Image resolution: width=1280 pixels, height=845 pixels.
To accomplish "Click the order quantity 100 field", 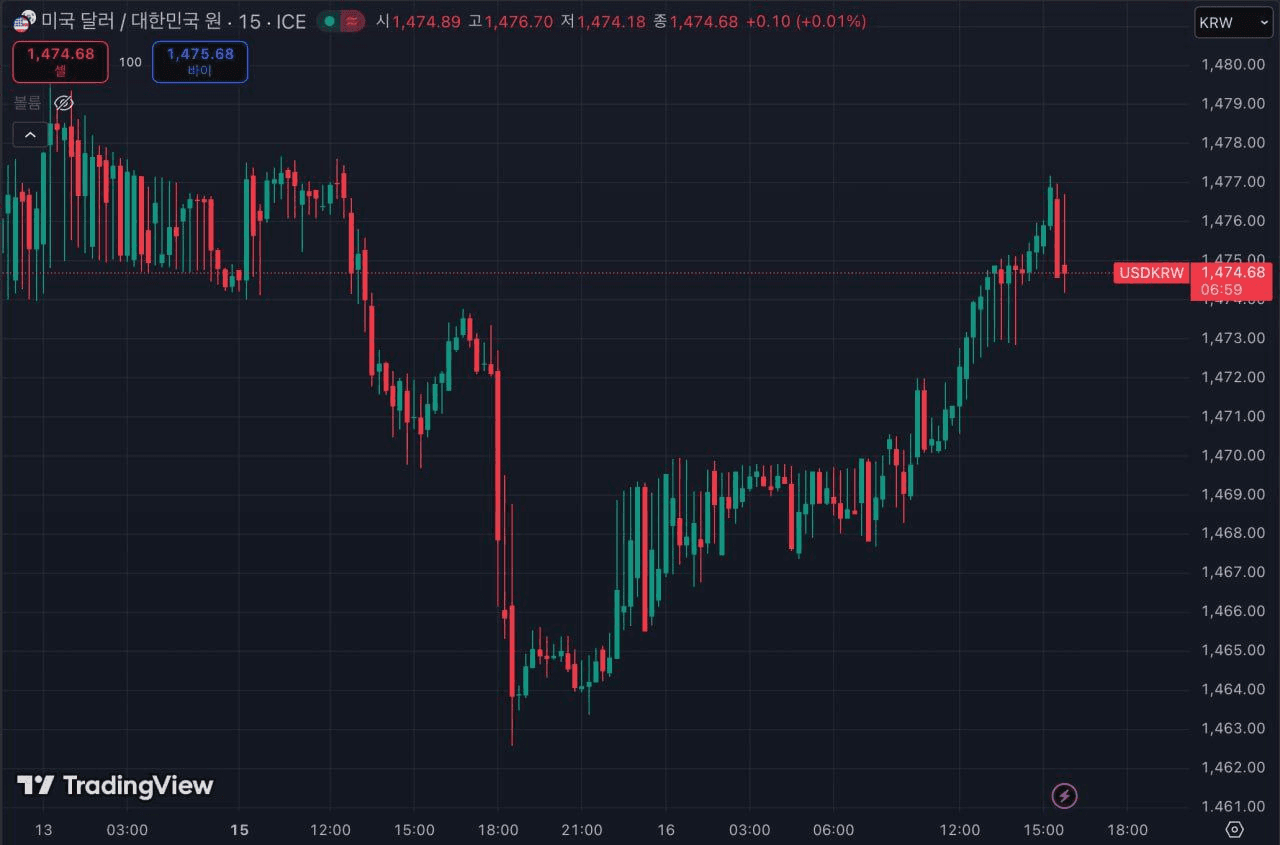I will coord(130,62).
